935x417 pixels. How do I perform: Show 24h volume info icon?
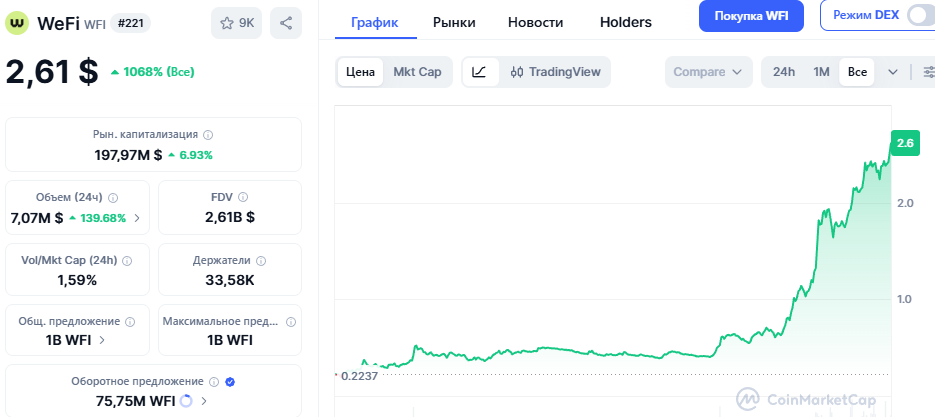pos(113,197)
